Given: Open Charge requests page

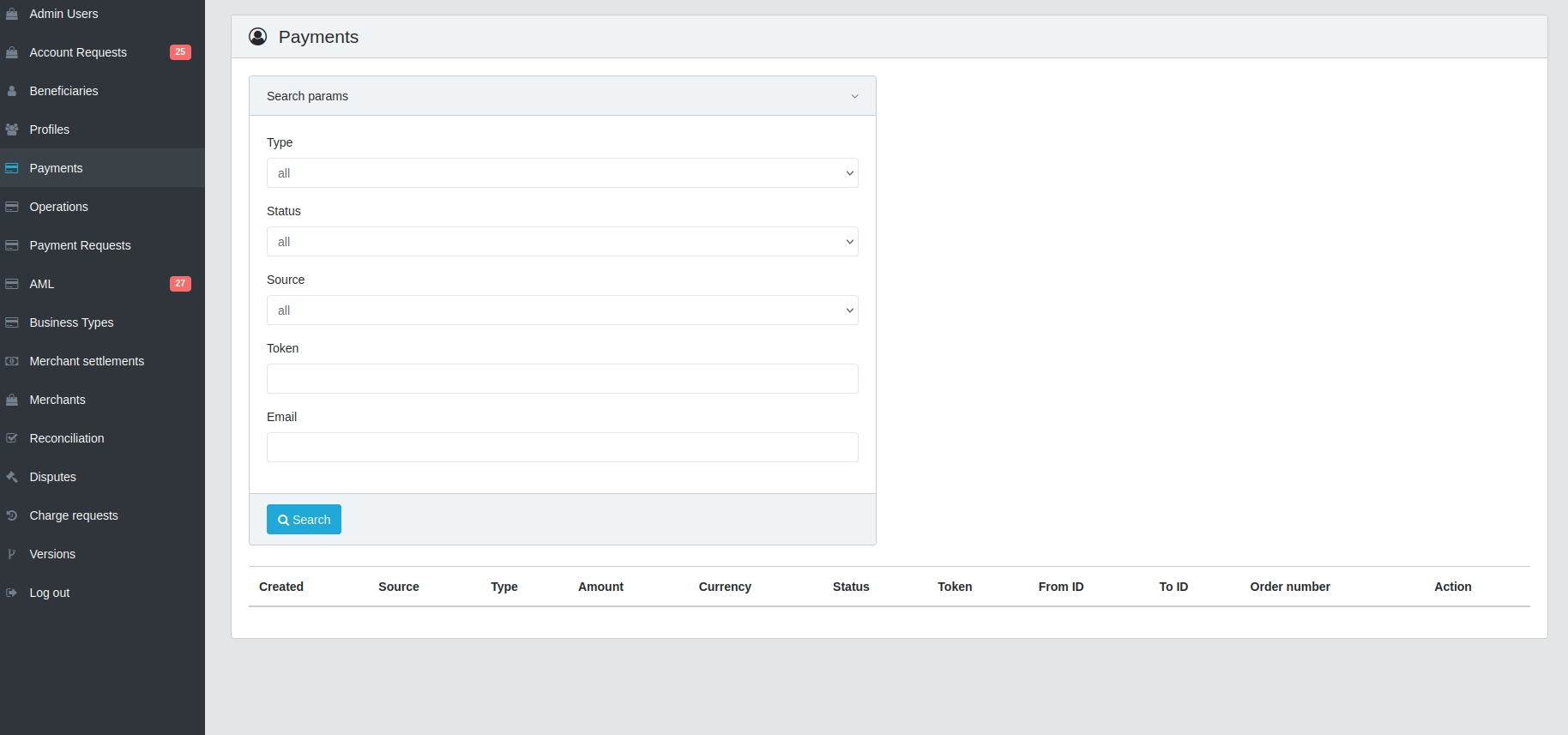Looking at the screenshot, I should (x=102, y=515).
